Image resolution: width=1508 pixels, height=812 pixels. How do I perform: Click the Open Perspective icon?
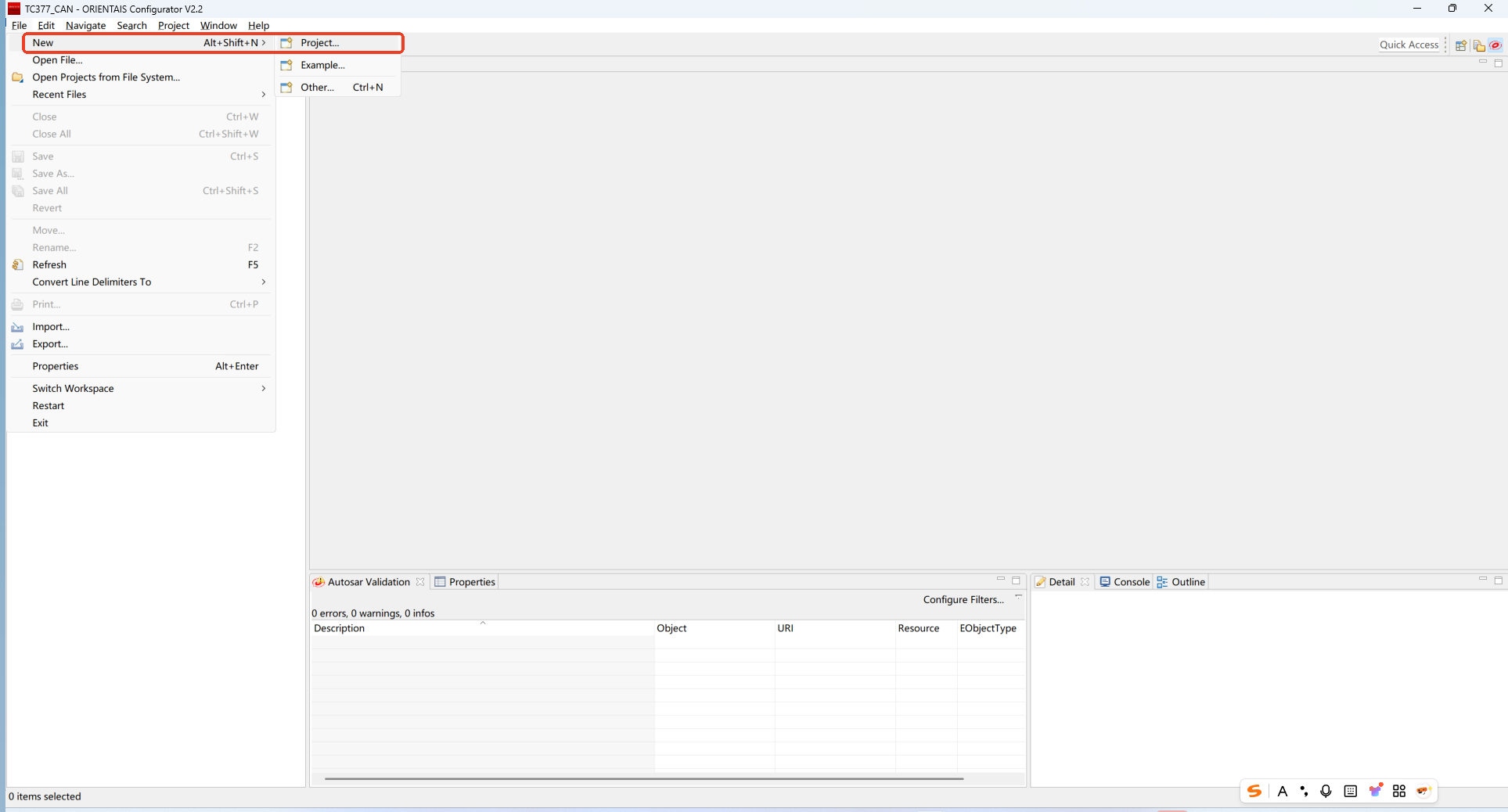point(1460,45)
